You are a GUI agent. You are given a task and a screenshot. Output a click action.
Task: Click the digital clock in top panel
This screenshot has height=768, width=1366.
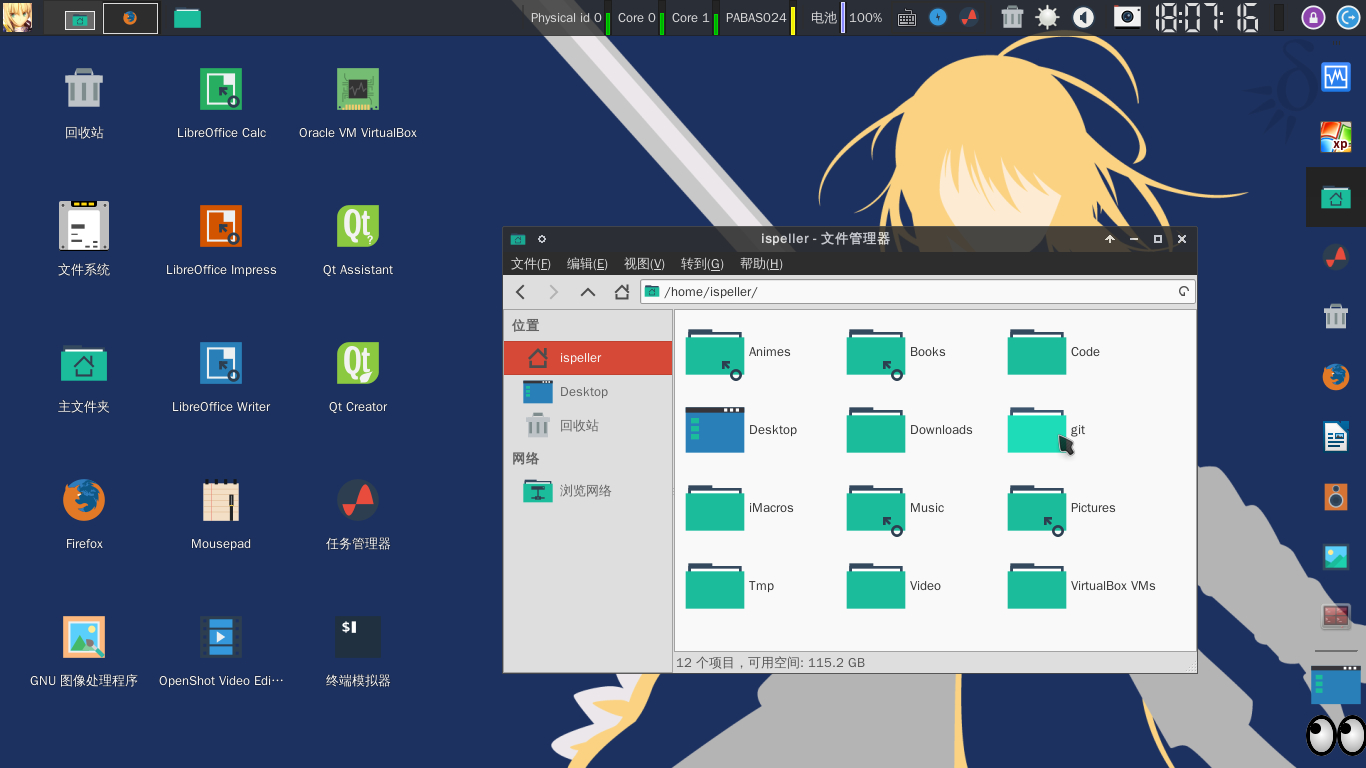pos(1207,17)
